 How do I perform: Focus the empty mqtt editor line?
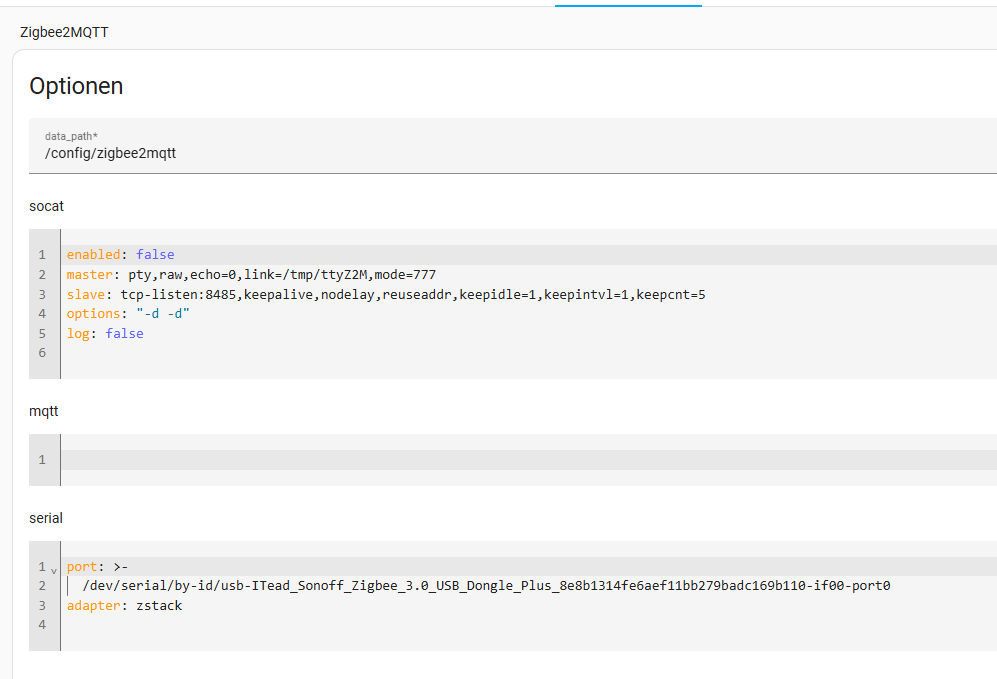(x=500, y=460)
